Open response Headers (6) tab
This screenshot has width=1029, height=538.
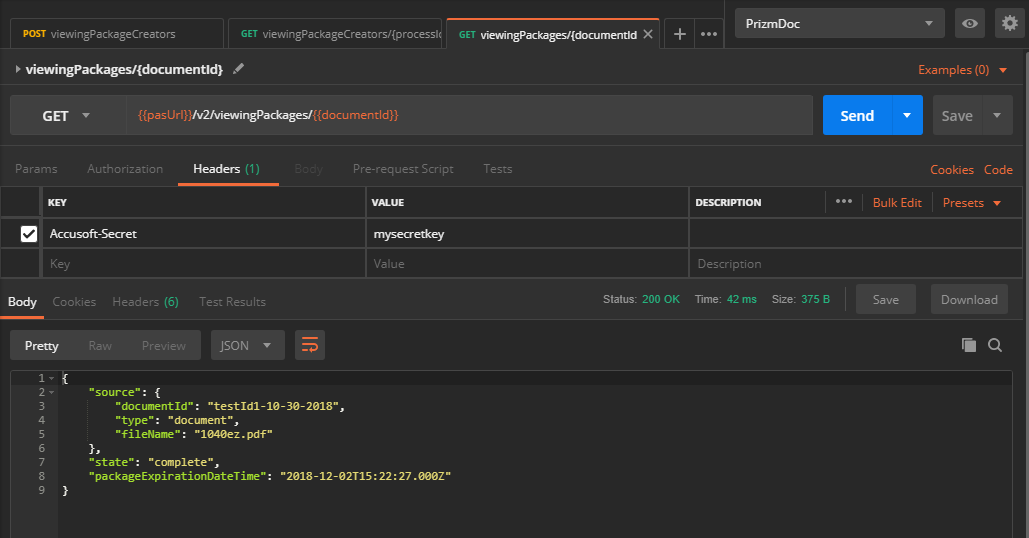[x=145, y=302]
